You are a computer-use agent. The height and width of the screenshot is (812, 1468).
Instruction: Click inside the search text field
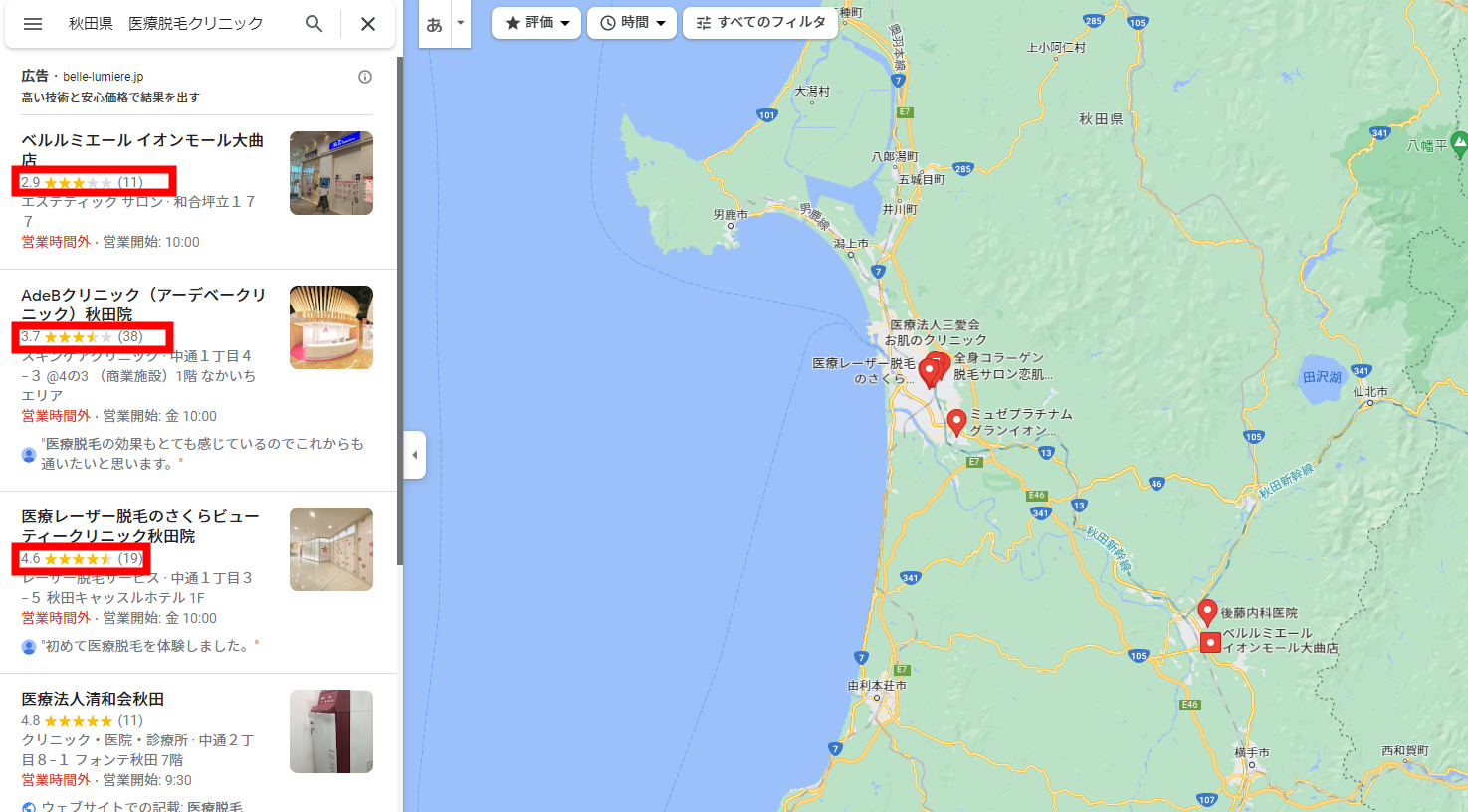tap(179, 24)
